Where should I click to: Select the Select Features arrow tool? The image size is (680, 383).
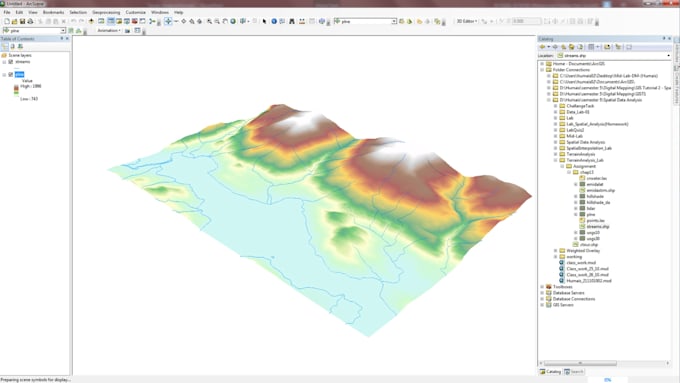coord(264,21)
